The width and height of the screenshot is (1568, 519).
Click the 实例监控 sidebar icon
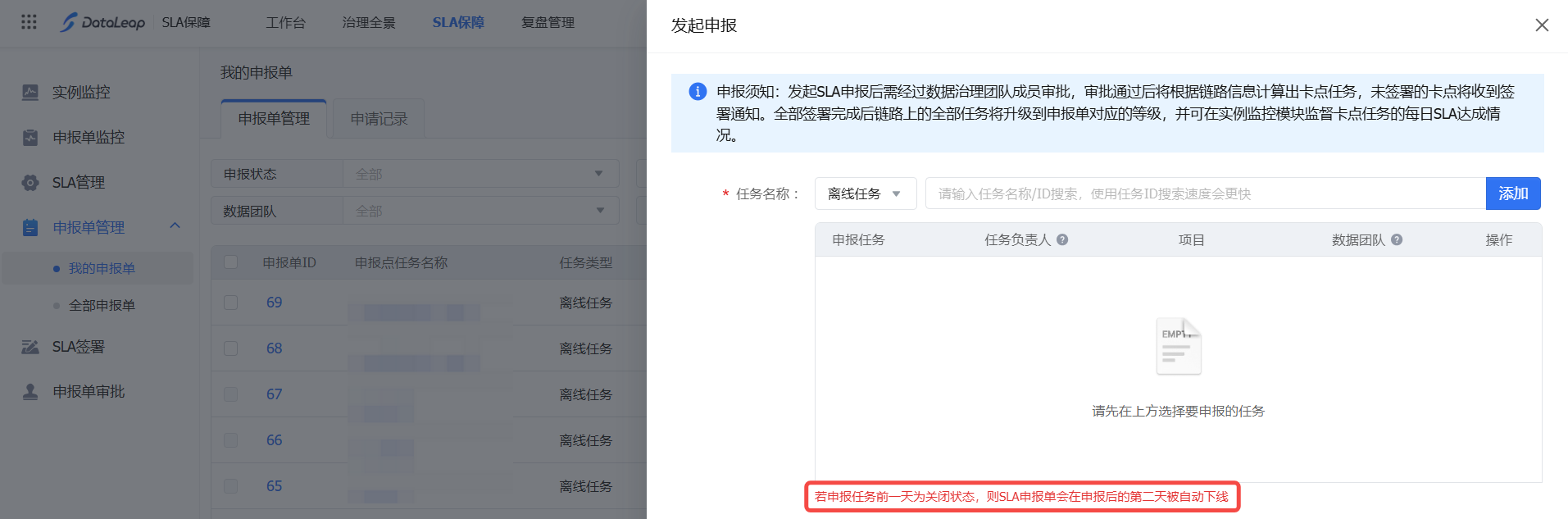click(x=30, y=93)
